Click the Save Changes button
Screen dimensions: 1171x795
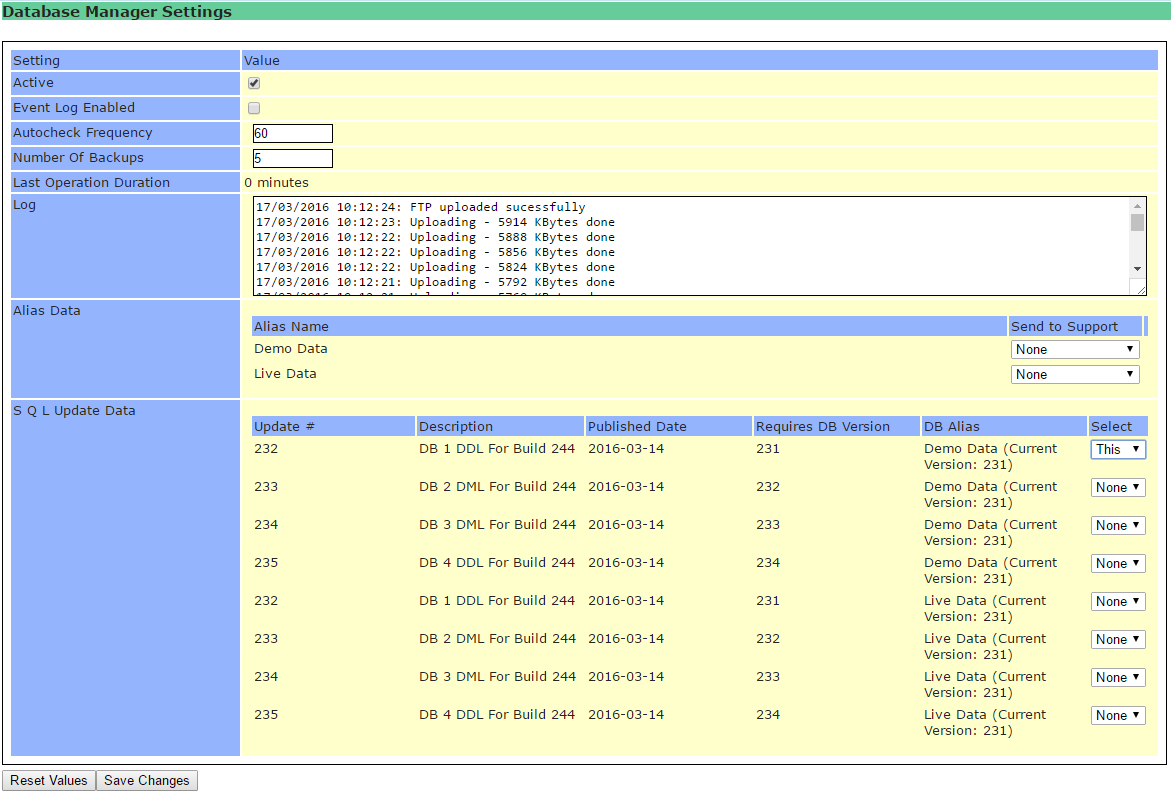[147, 781]
